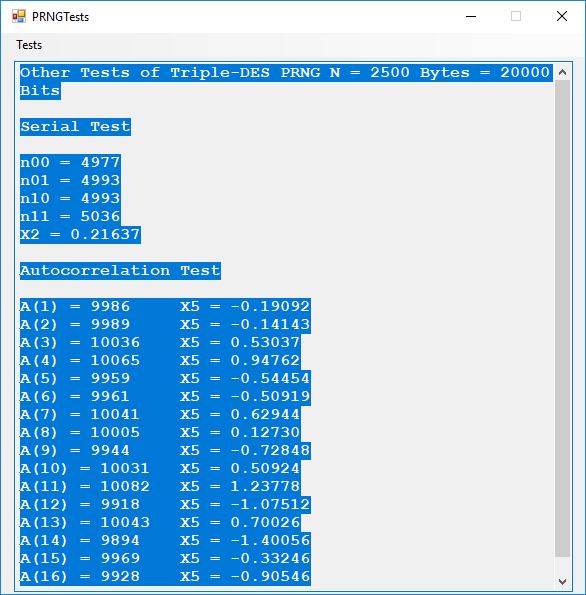The image size is (586, 595).
Task: Click the 'n11 = 5036' line
Action: tap(70, 216)
